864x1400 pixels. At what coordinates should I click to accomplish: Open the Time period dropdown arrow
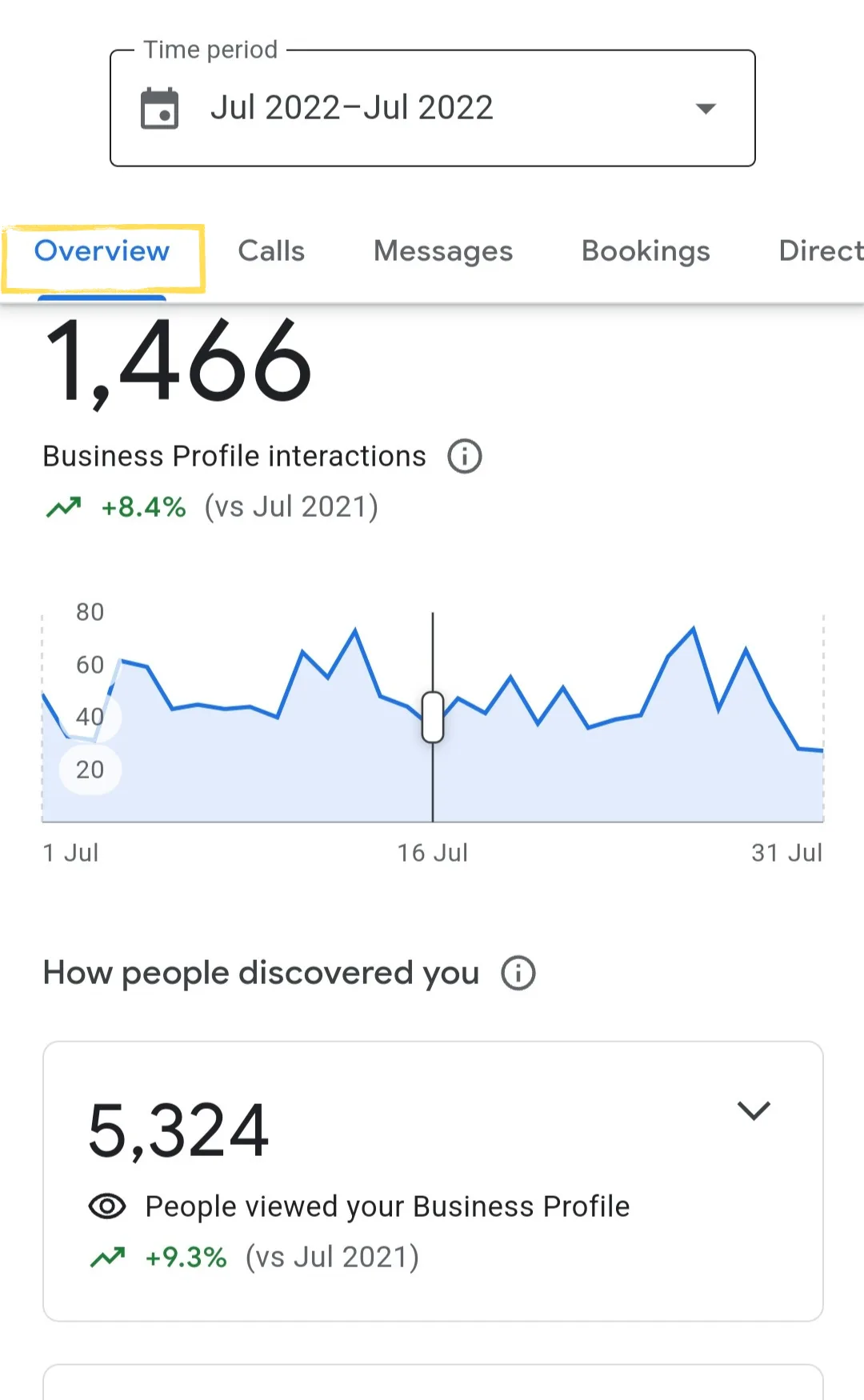[705, 108]
